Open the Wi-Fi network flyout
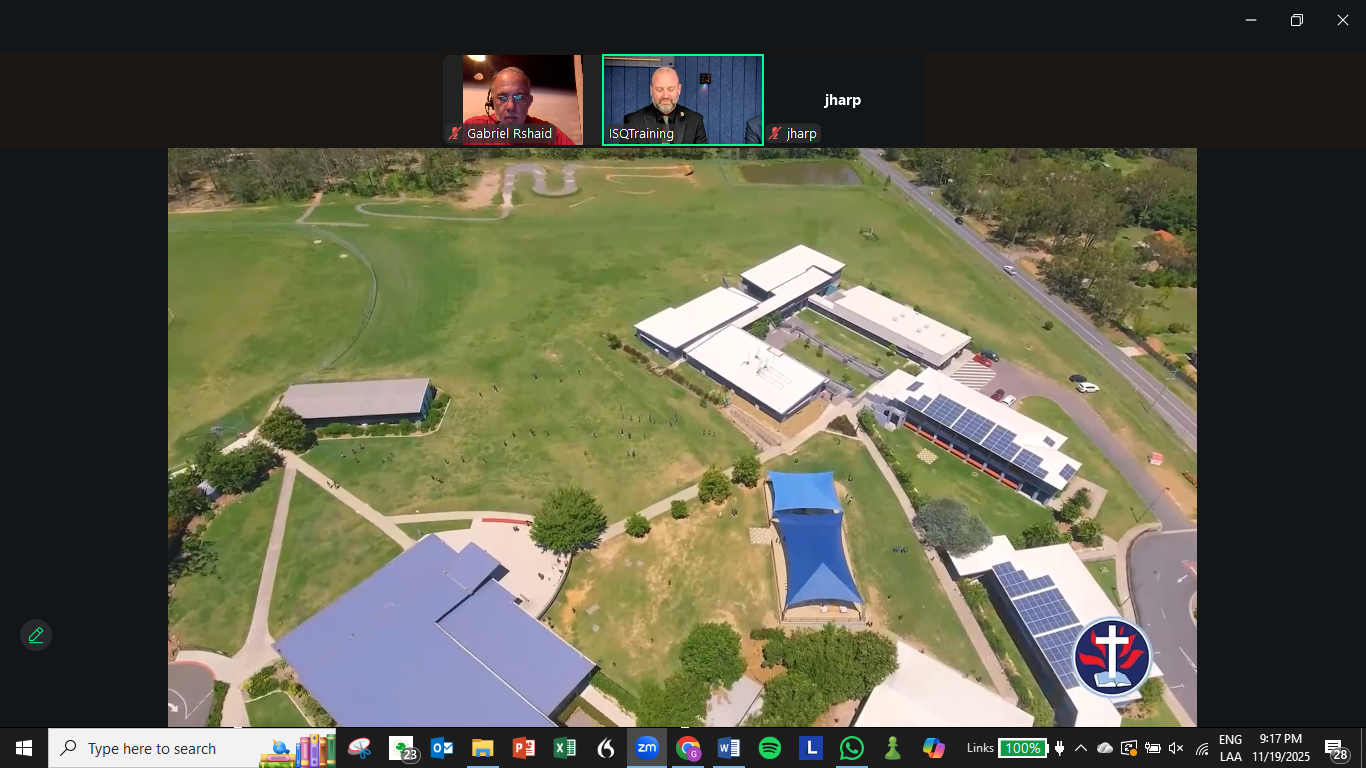 1201,748
